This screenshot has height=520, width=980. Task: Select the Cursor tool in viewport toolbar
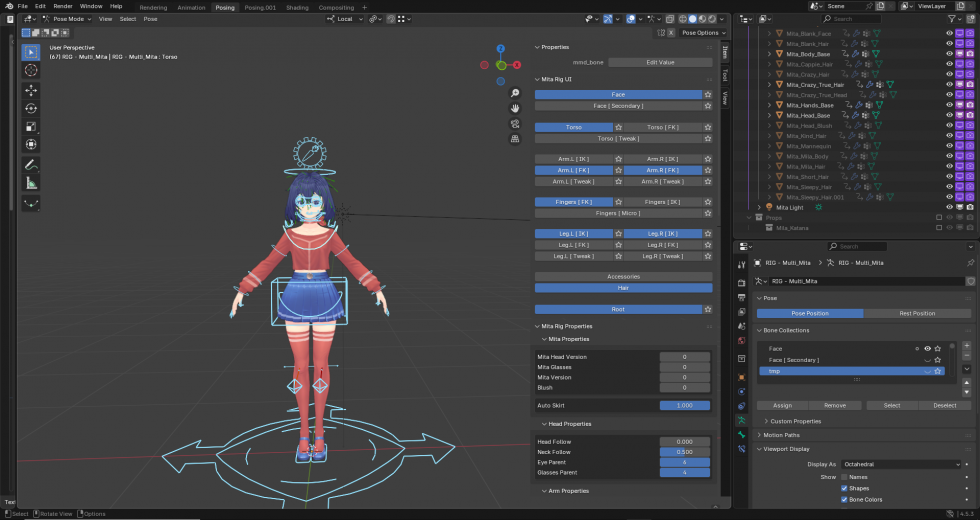(x=31, y=71)
